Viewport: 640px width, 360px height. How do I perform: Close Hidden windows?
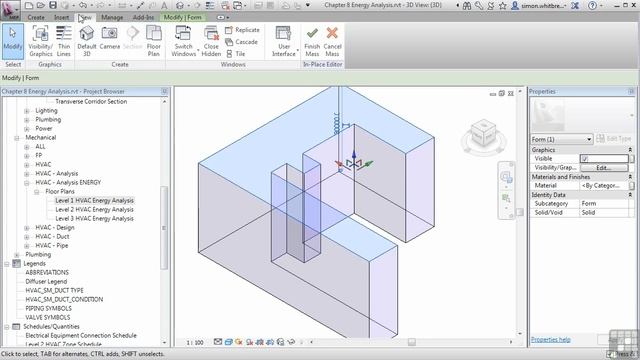211,41
